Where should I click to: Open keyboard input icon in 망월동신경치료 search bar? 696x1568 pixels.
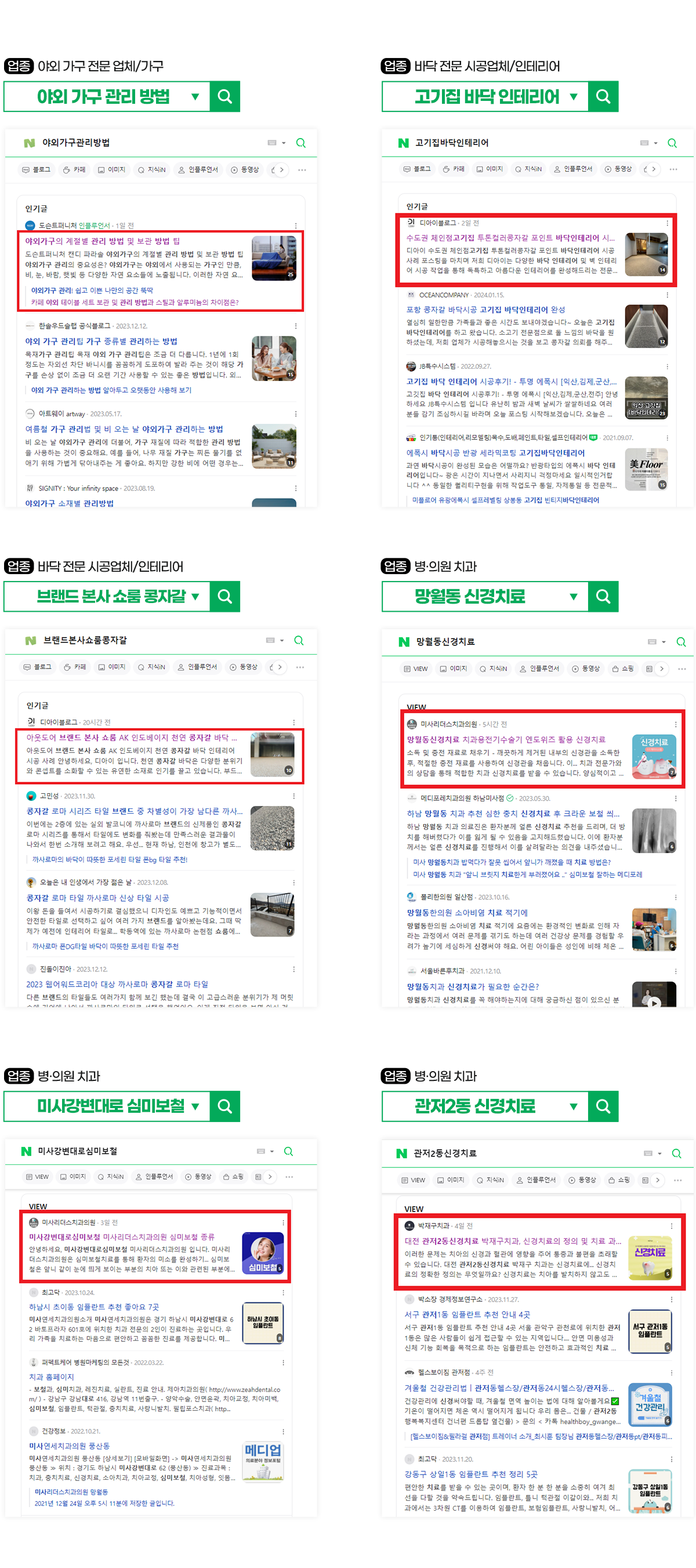652,641
